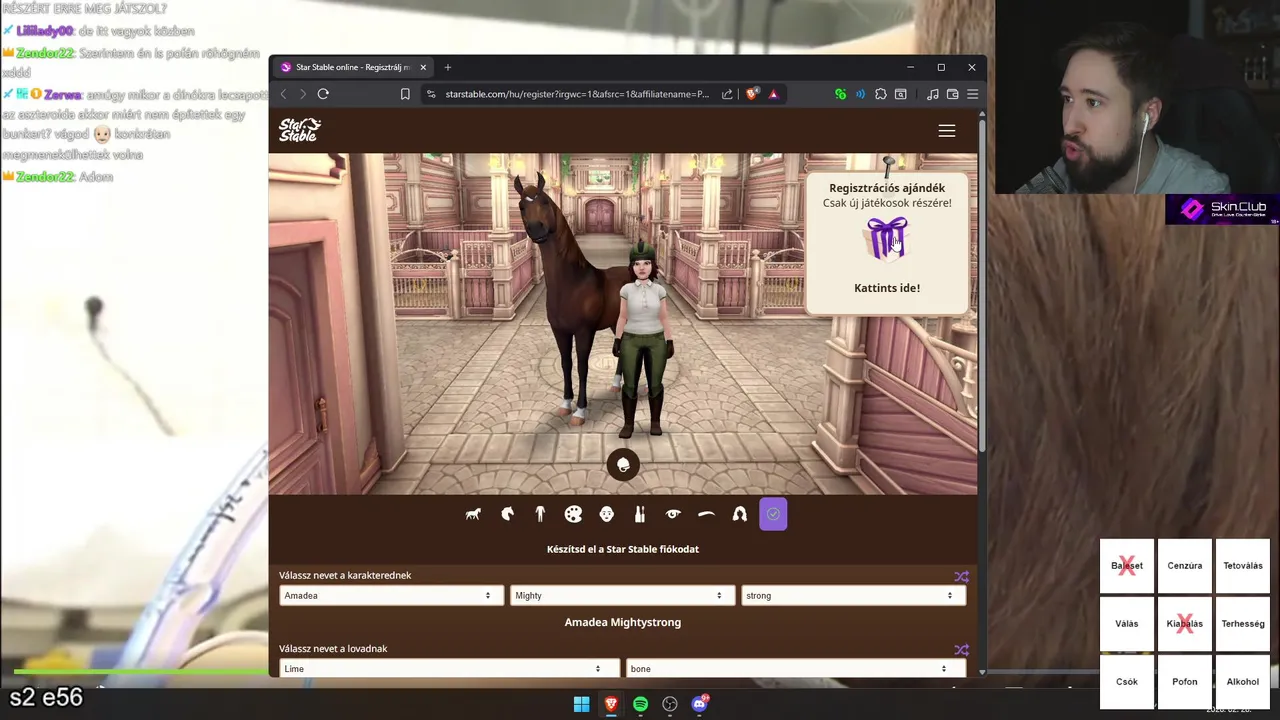Open the bone horse name dropdown
1280x720 pixels.
tap(796, 668)
